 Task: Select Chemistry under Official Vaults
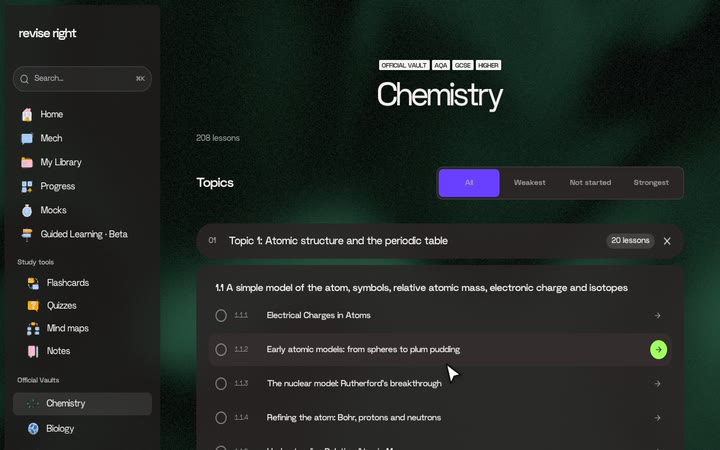[82, 404]
